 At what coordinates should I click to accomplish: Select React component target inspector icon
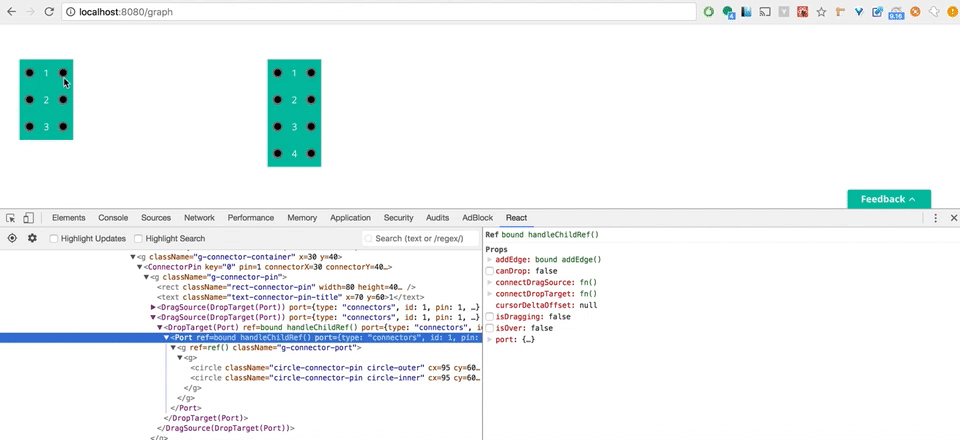tap(12, 238)
